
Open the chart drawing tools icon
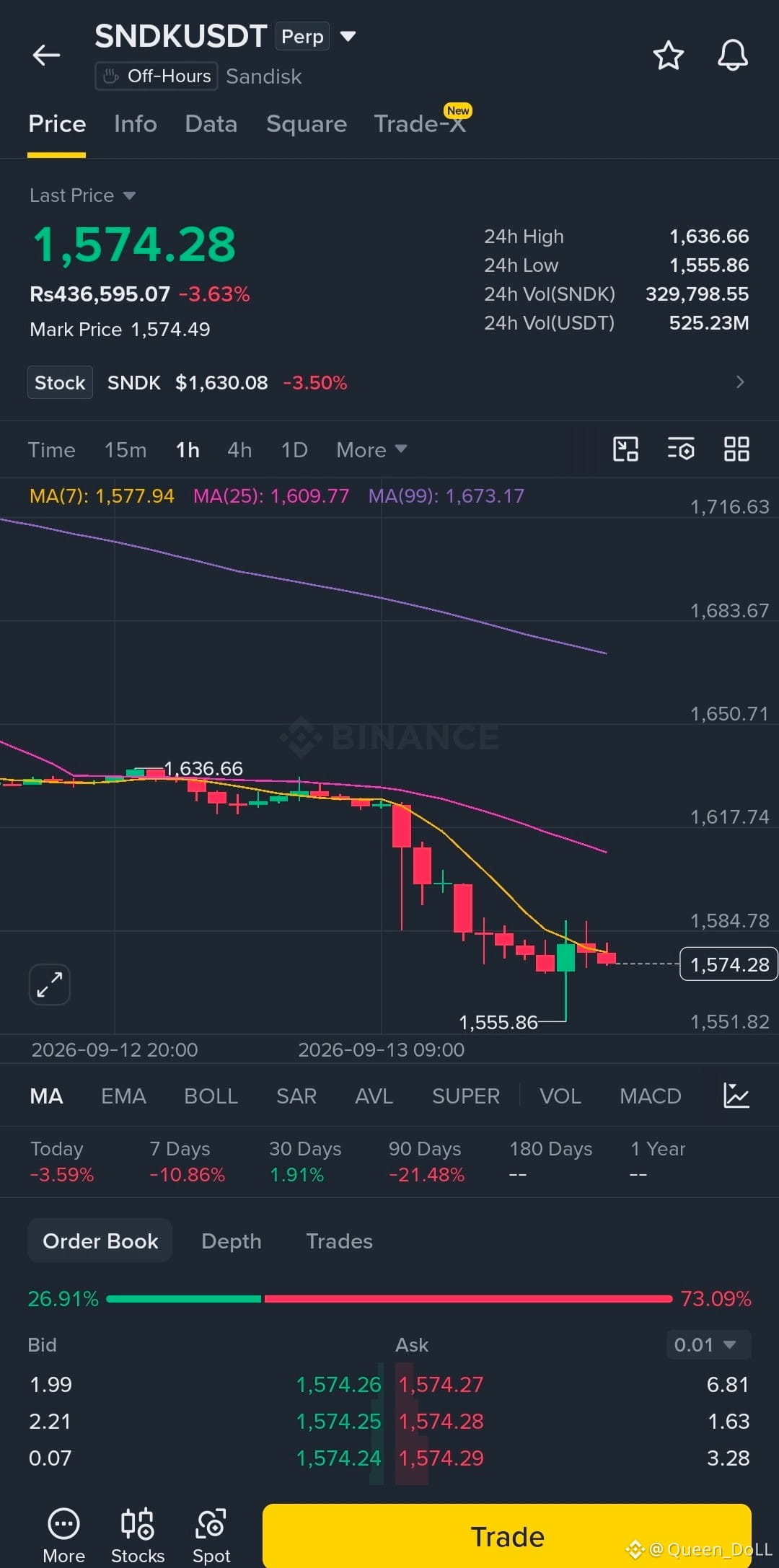click(x=625, y=449)
